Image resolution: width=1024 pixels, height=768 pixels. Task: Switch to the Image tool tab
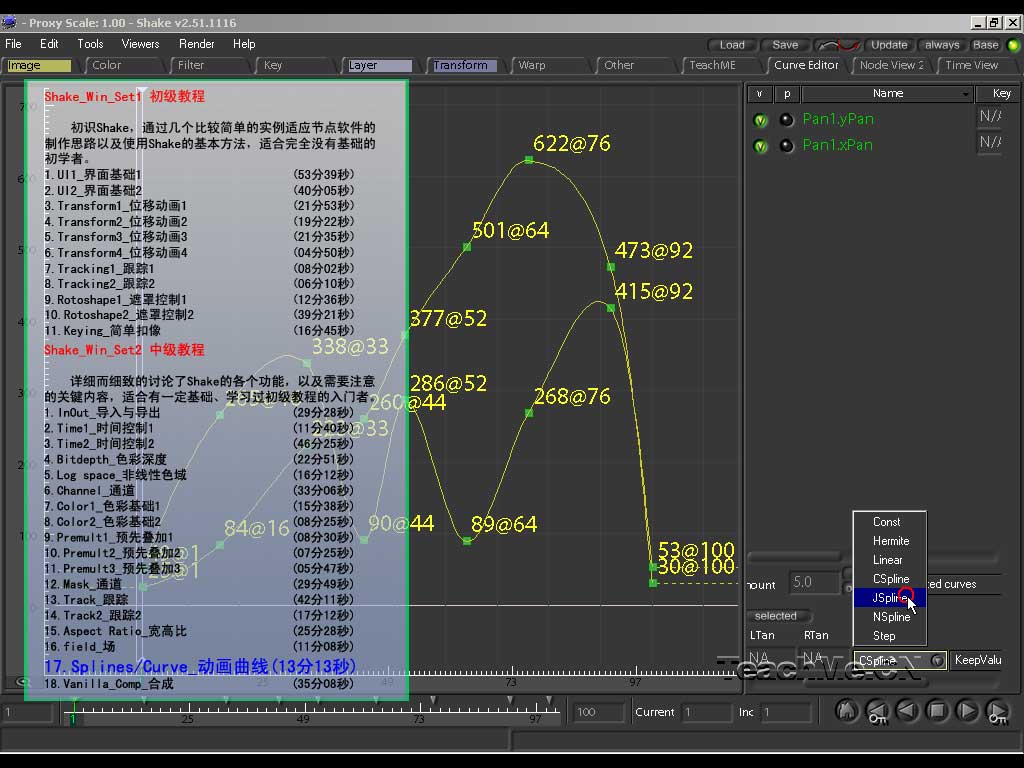(x=39, y=65)
